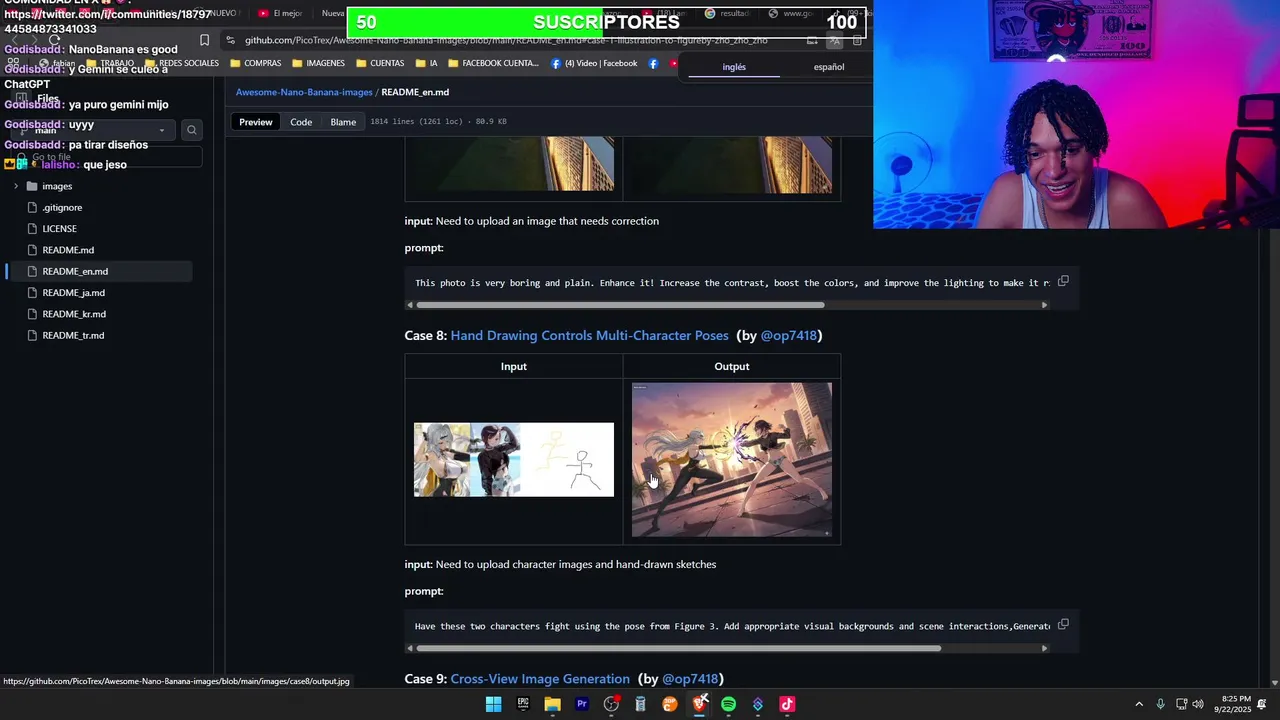This screenshot has height=720, width=1280.
Task: Open network status tray icon
Action: pyautogui.click(x=1180, y=704)
